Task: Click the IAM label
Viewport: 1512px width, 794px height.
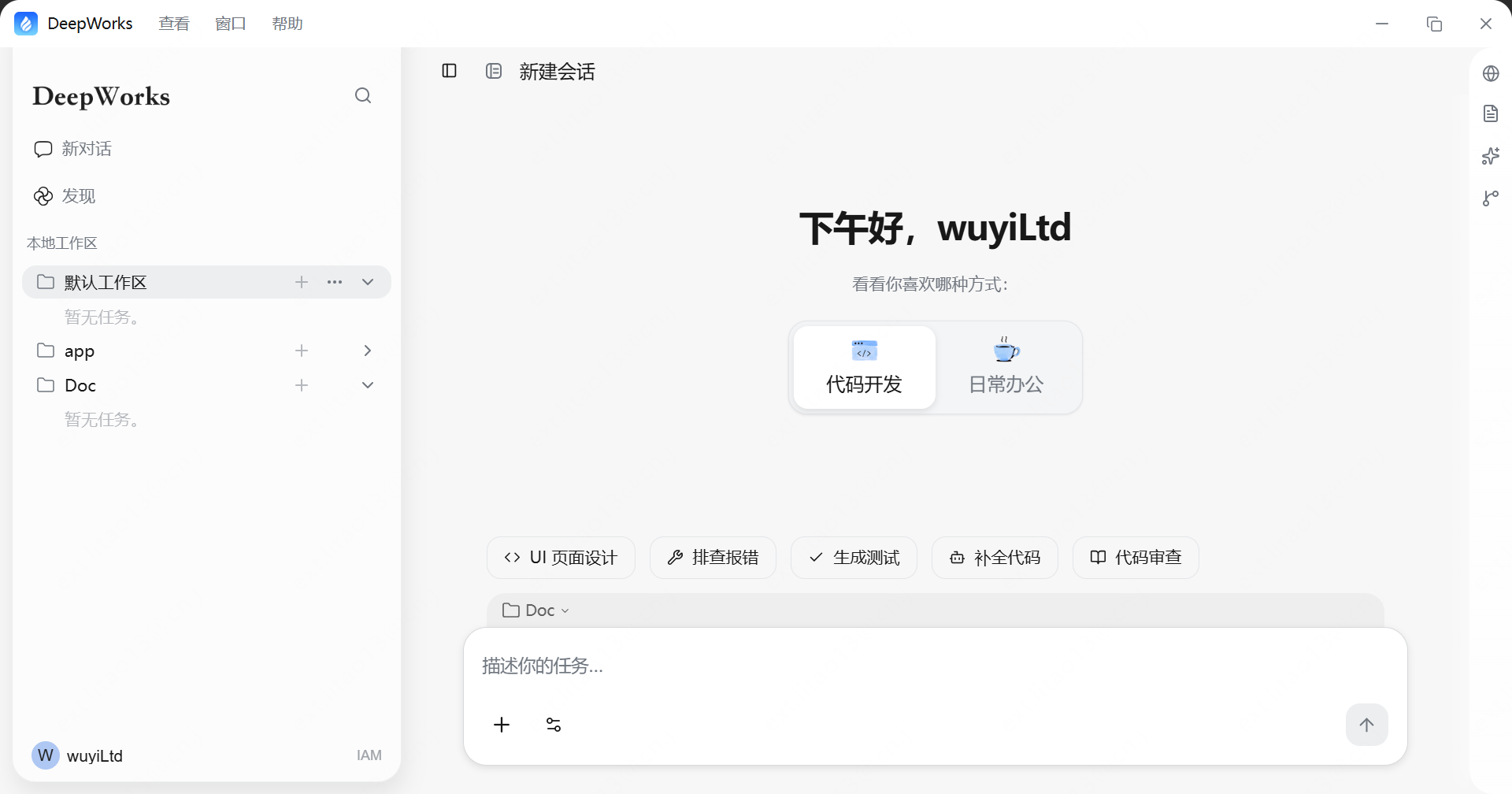Action: 369,755
